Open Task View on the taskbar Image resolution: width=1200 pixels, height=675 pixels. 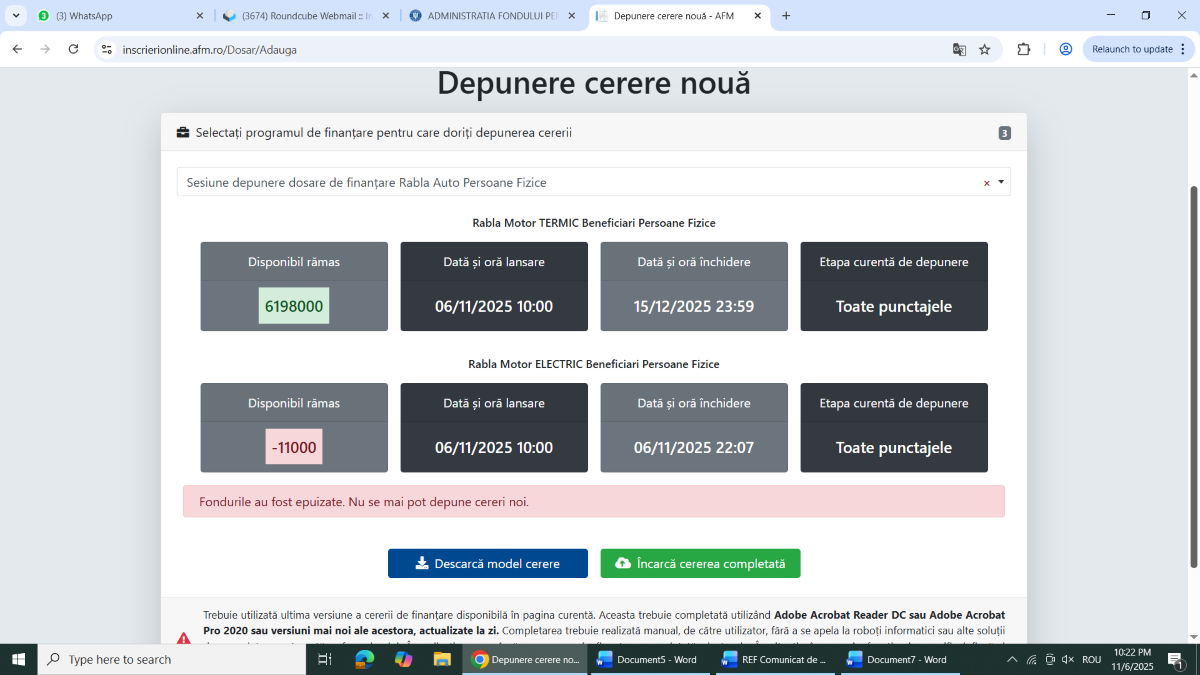(324, 659)
